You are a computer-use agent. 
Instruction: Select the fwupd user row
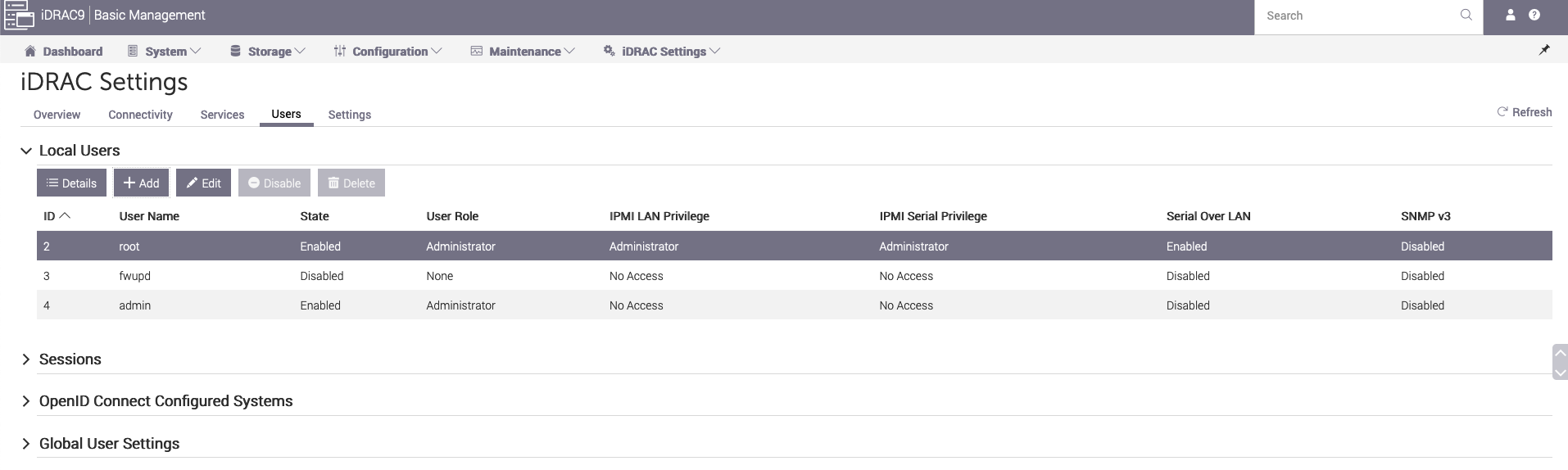[x=135, y=276]
